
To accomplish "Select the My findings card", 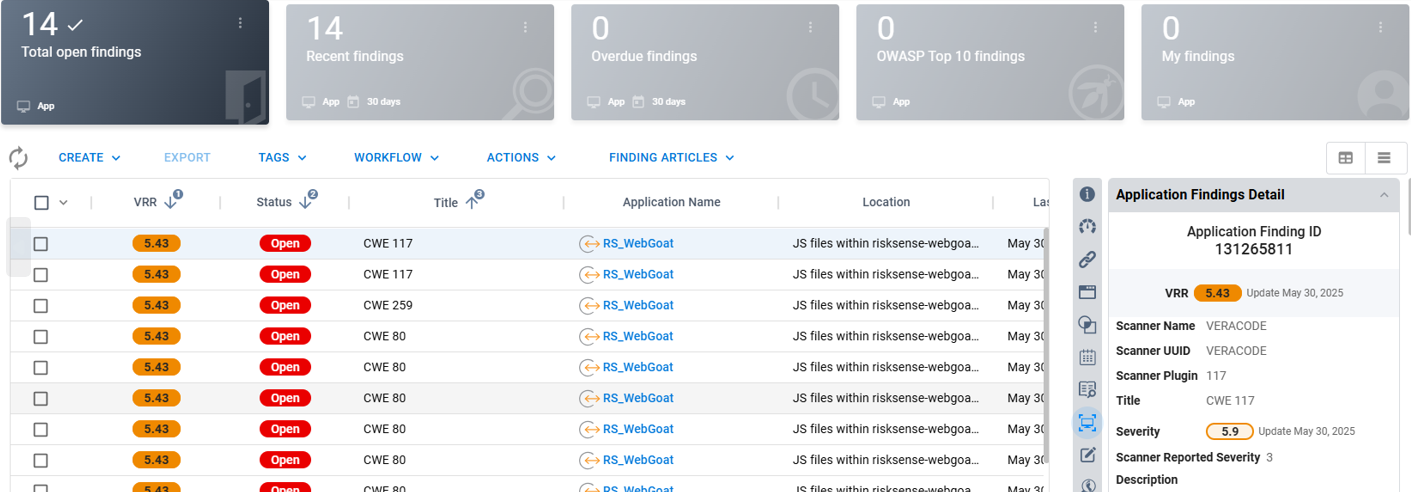I will click(x=1275, y=62).
